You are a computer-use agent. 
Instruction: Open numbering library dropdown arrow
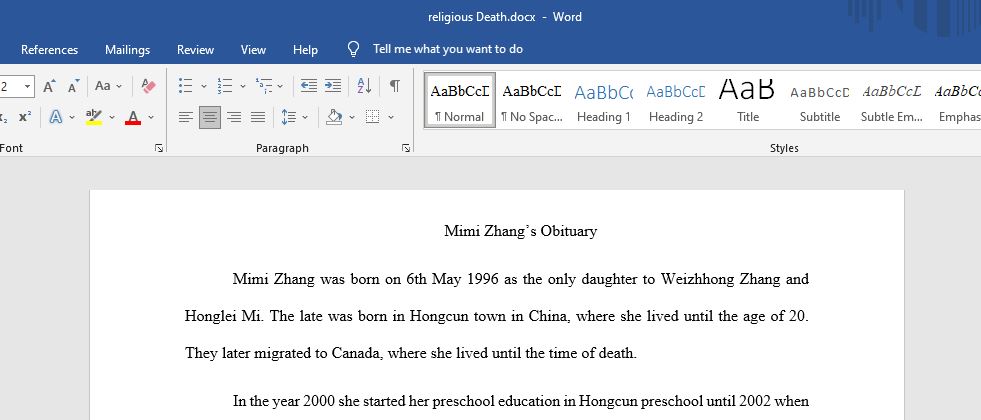(243, 86)
